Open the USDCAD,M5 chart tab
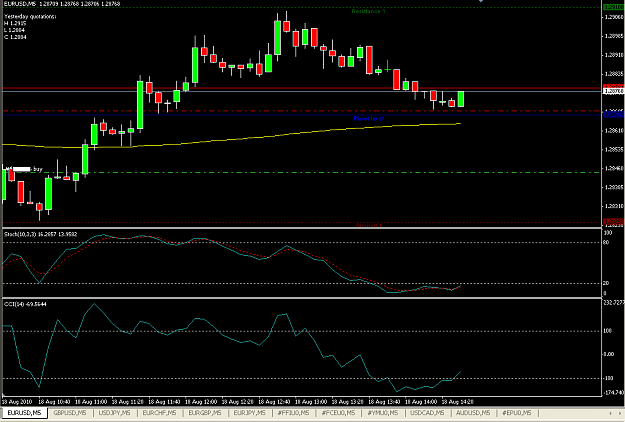The height and width of the screenshot is (422, 625). 428,413
